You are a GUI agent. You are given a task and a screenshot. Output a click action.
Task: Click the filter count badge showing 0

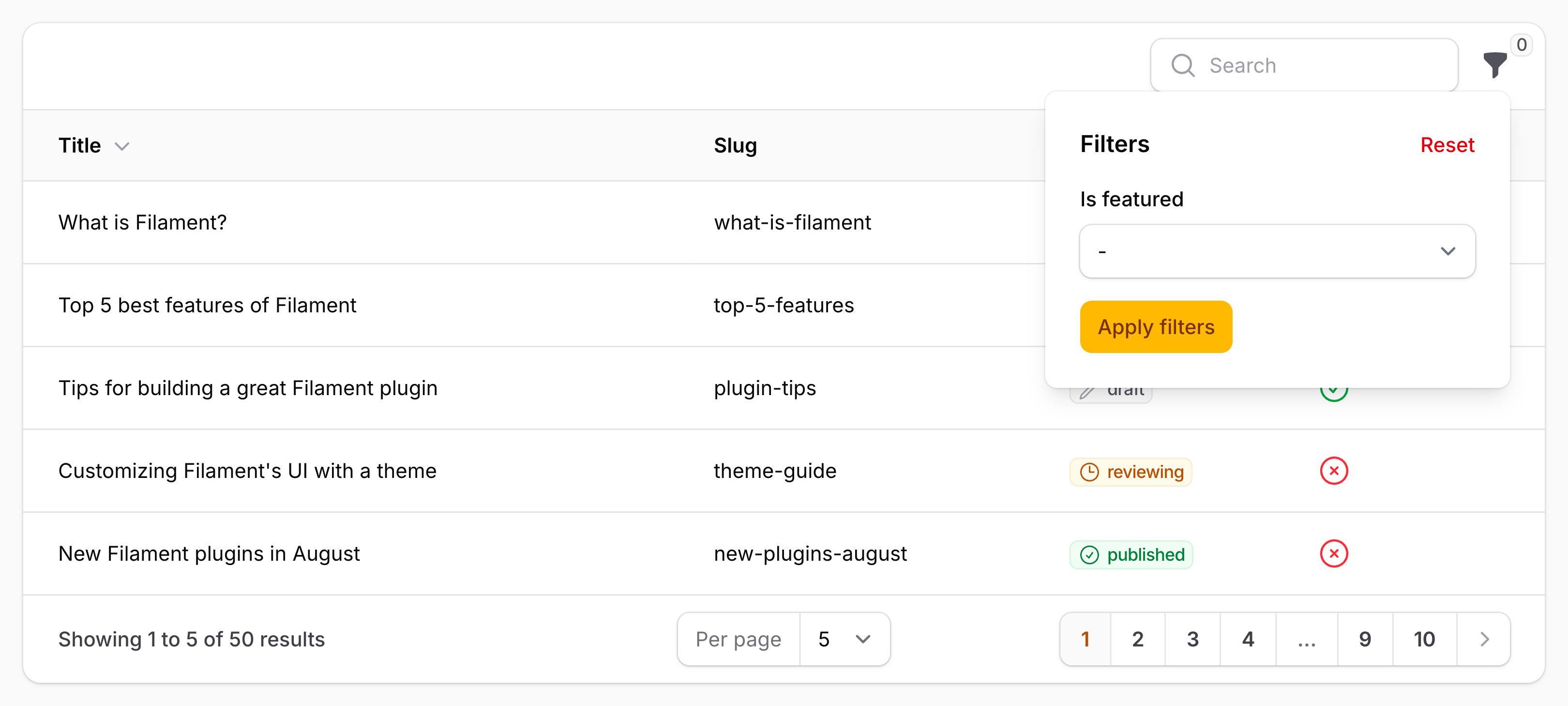point(1521,45)
